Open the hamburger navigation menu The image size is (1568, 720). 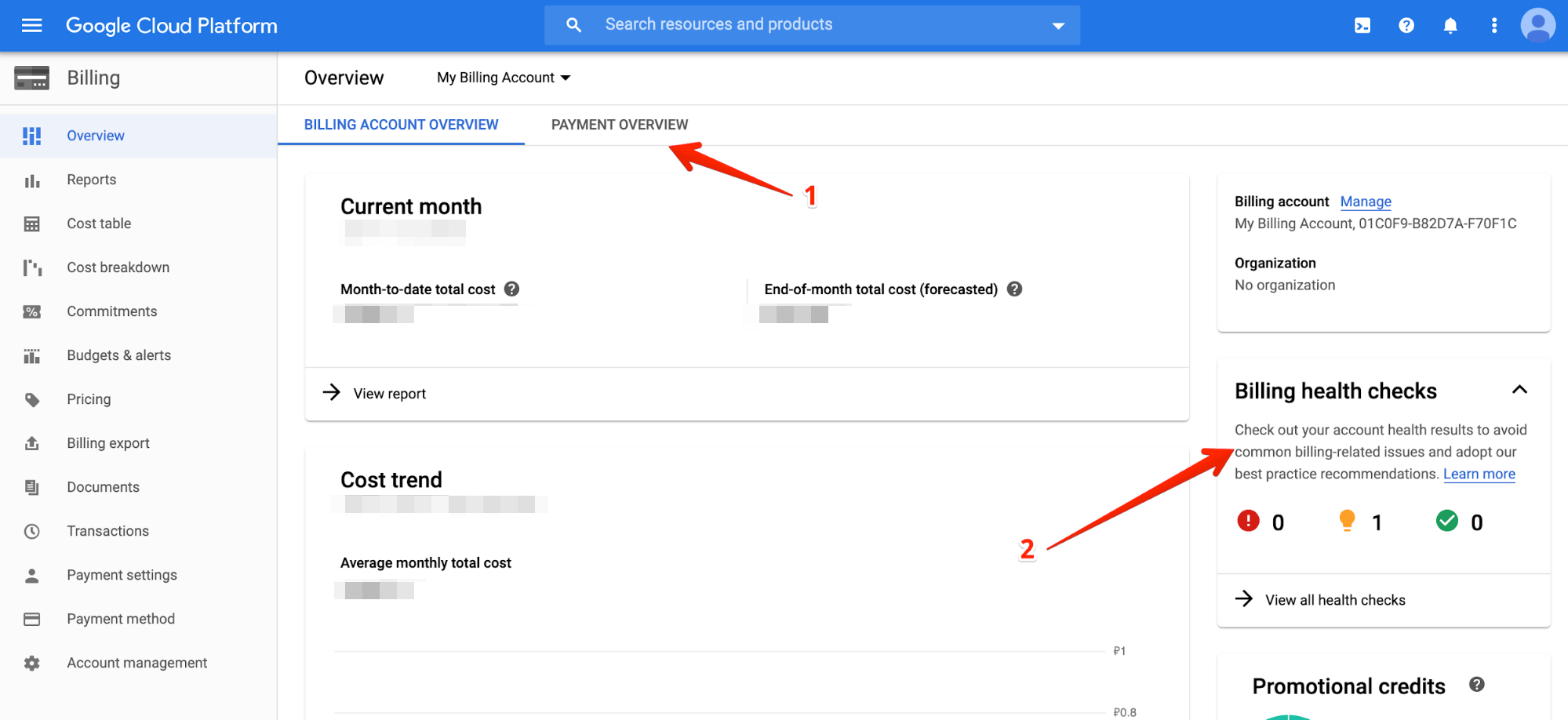coord(31,26)
